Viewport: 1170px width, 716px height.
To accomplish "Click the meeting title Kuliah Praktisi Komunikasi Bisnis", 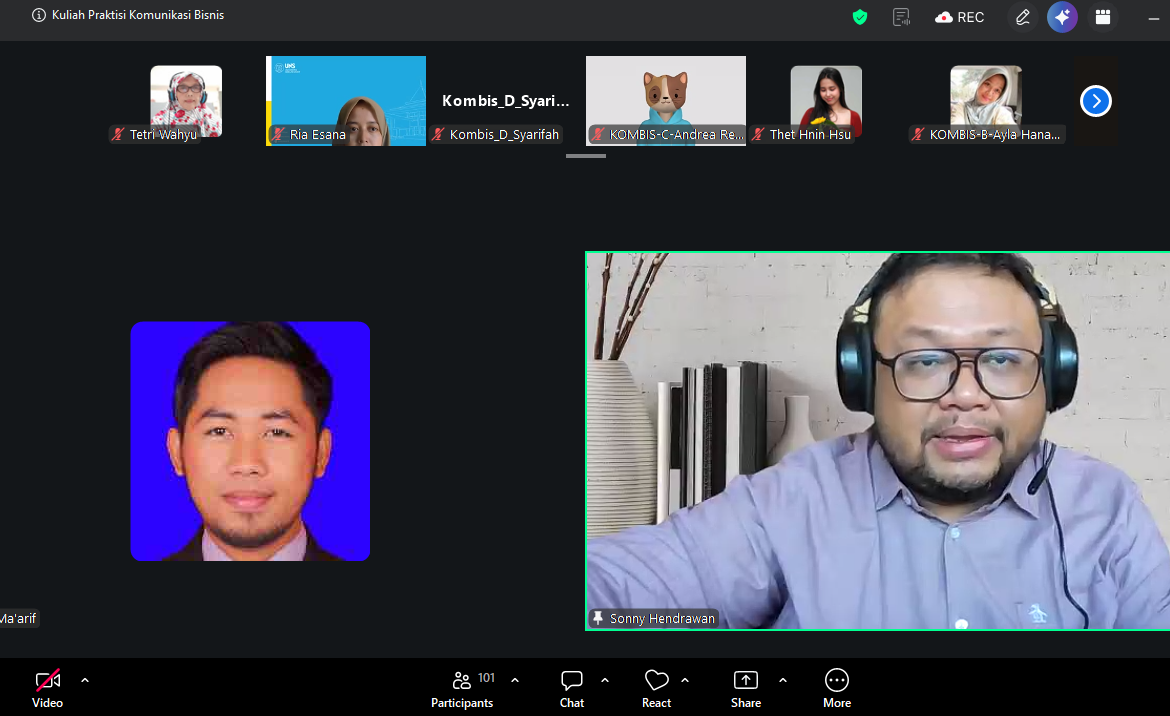I will tap(138, 15).
